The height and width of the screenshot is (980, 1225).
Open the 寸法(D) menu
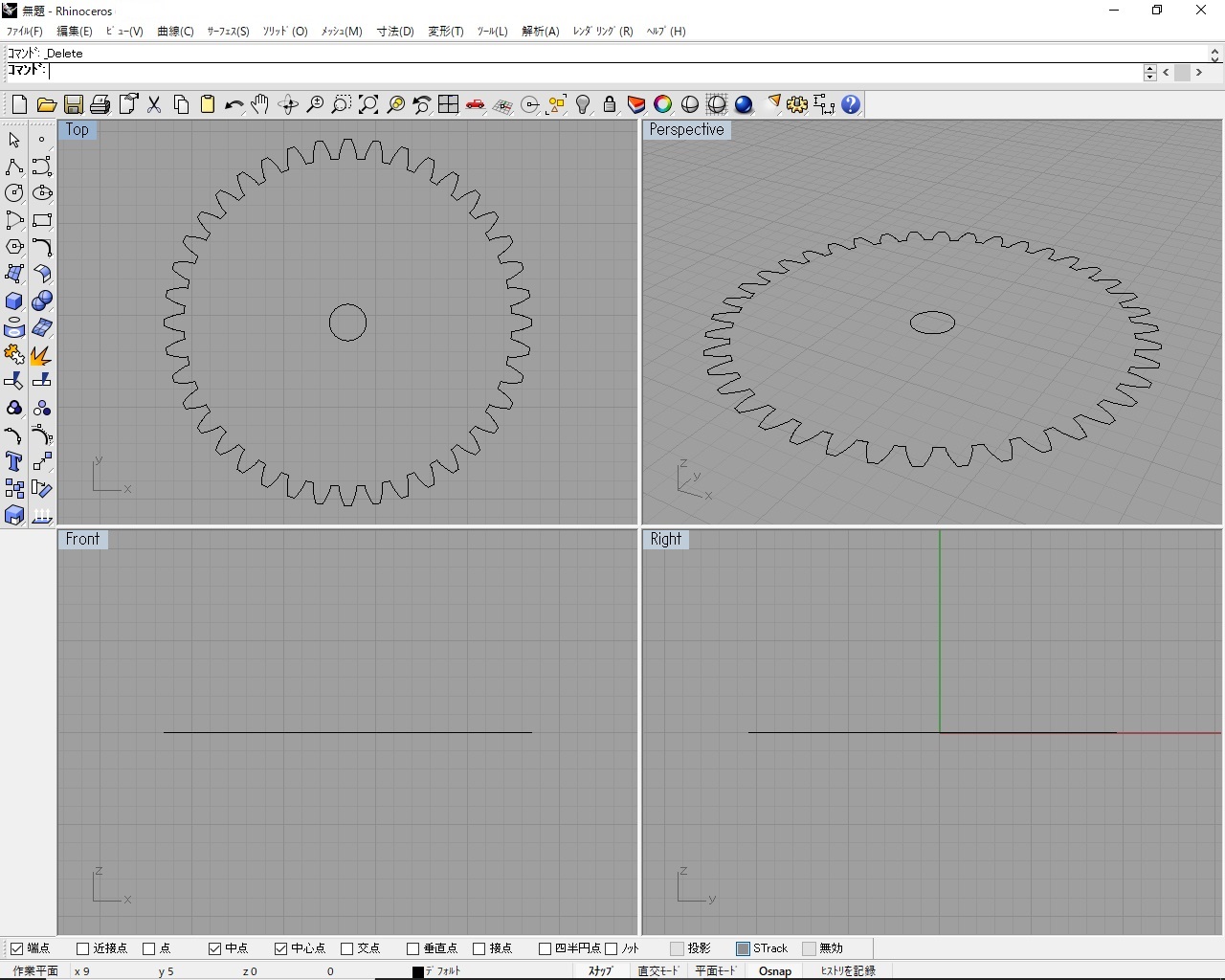pyautogui.click(x=395, y=32)
